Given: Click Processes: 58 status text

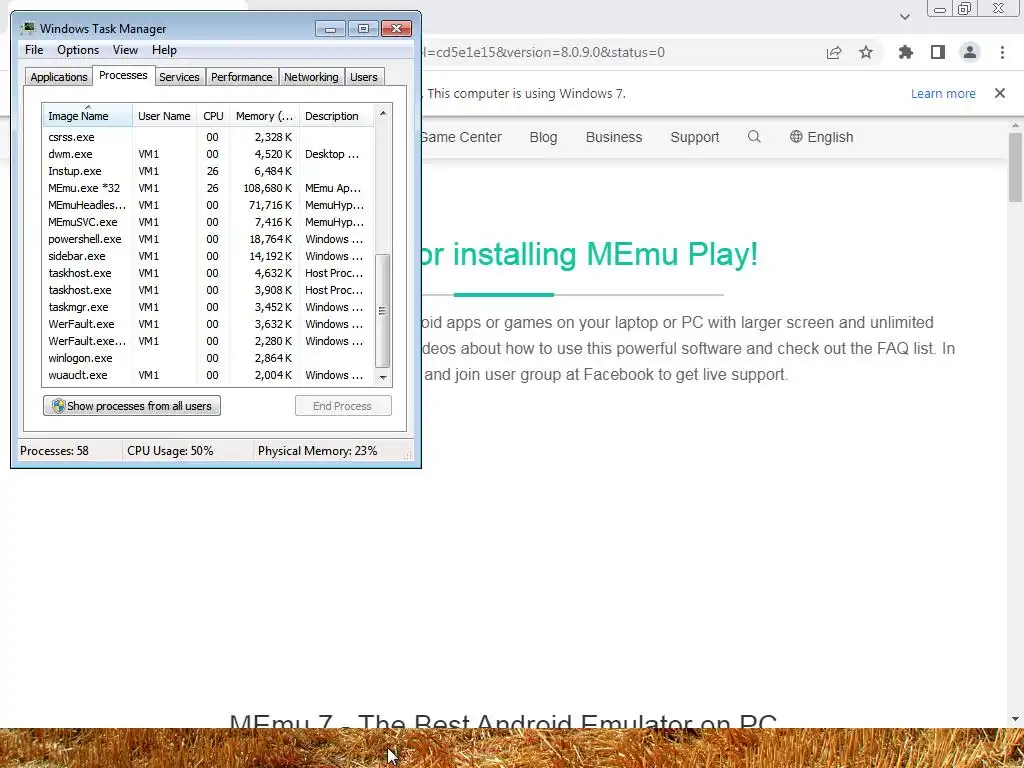Looking at the screenshot, I should 54,451.
